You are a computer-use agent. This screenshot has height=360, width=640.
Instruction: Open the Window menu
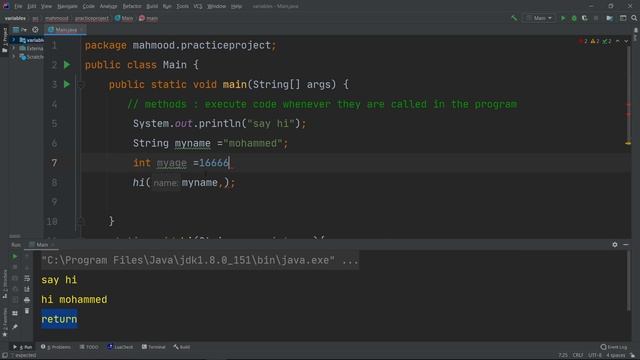216,6
